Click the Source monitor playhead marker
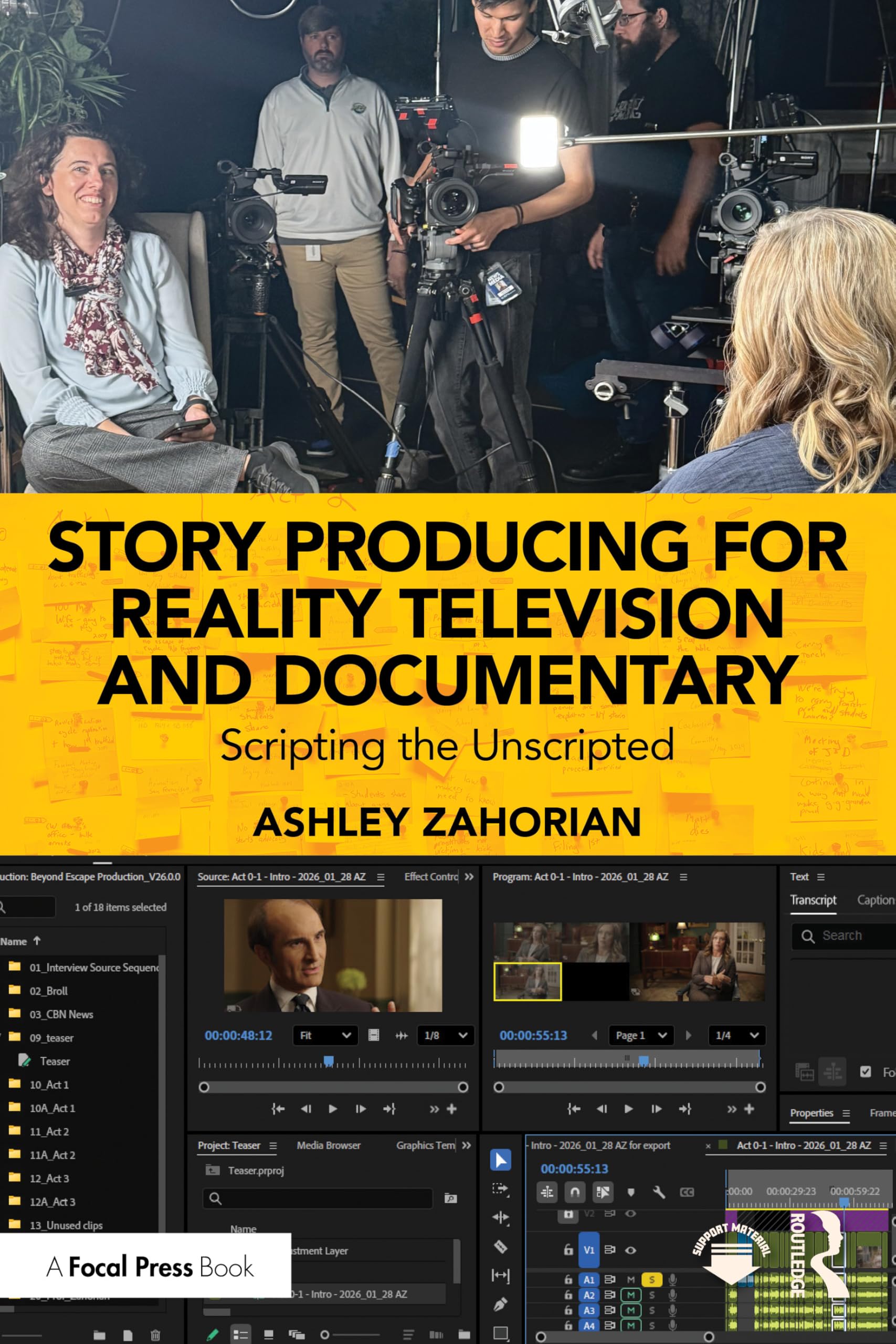This screenshot has height=1344, width=896. [x=329, y=1060]
